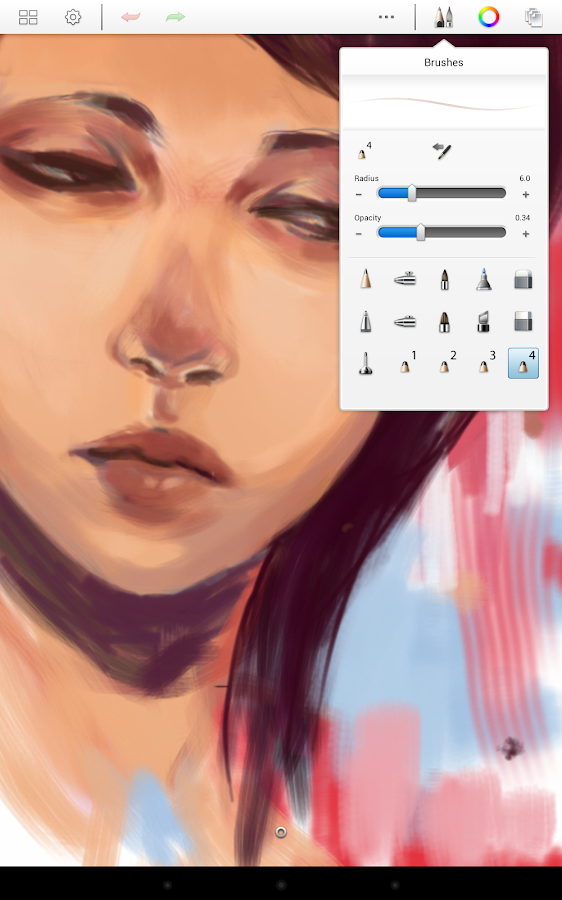
Task: Decrease Opacity with the minus button
Action: tap(359, 234)
